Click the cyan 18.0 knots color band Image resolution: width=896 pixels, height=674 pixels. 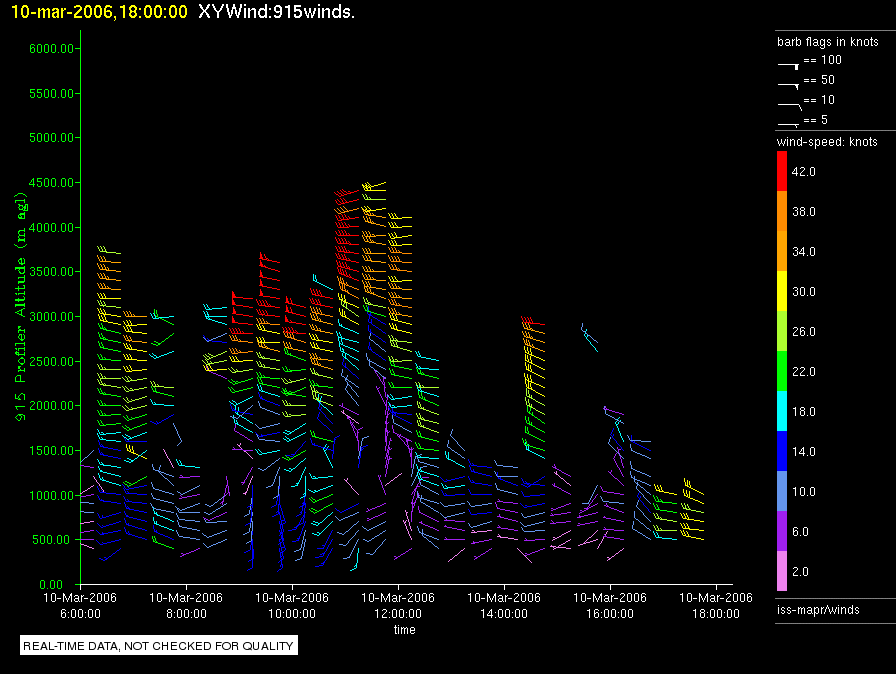click(x=782, y=412)
